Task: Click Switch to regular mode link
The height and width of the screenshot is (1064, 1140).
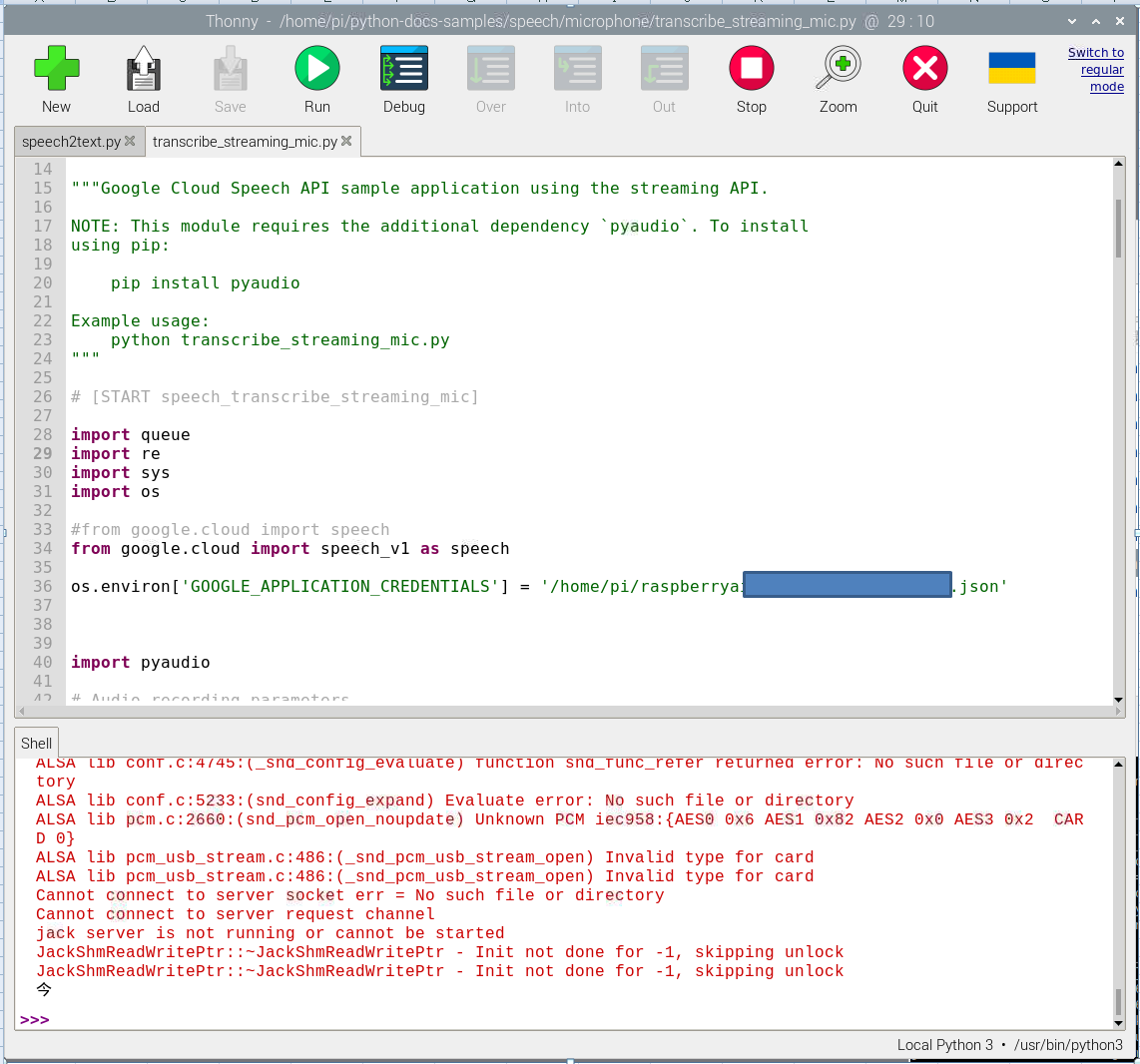Action: click(x=1096, y=70)
